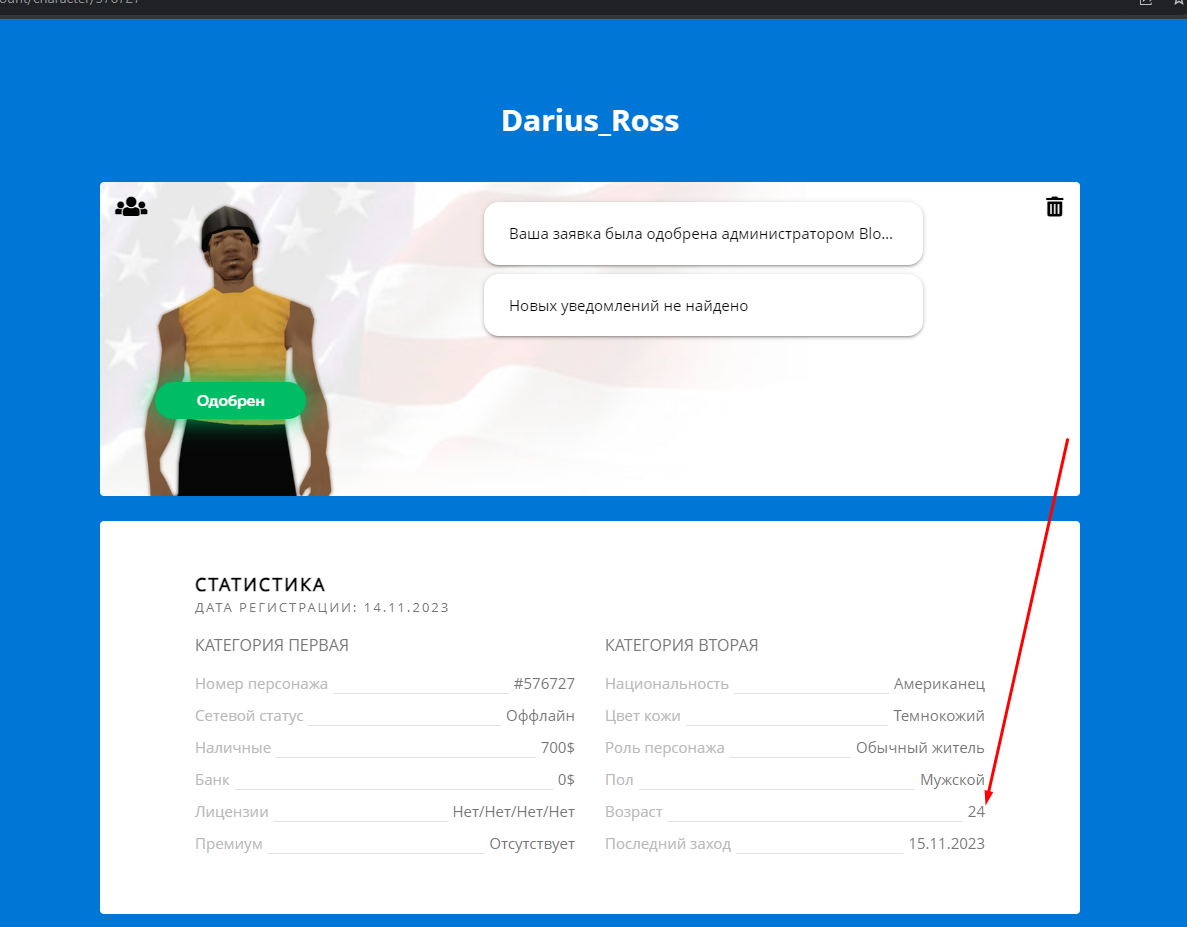
Task: Click the group users icon
Action: (131, 207)
